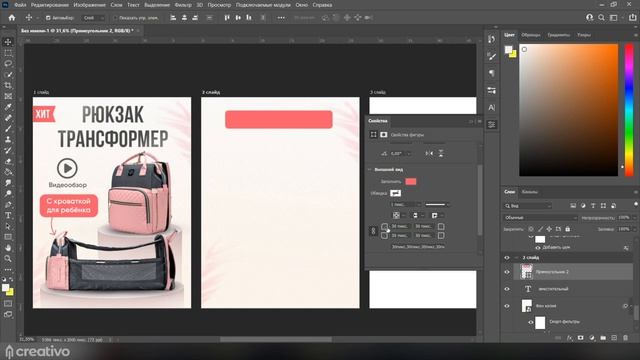
Task: Click the stroke swatch in Properties
Action: [395, 193]
